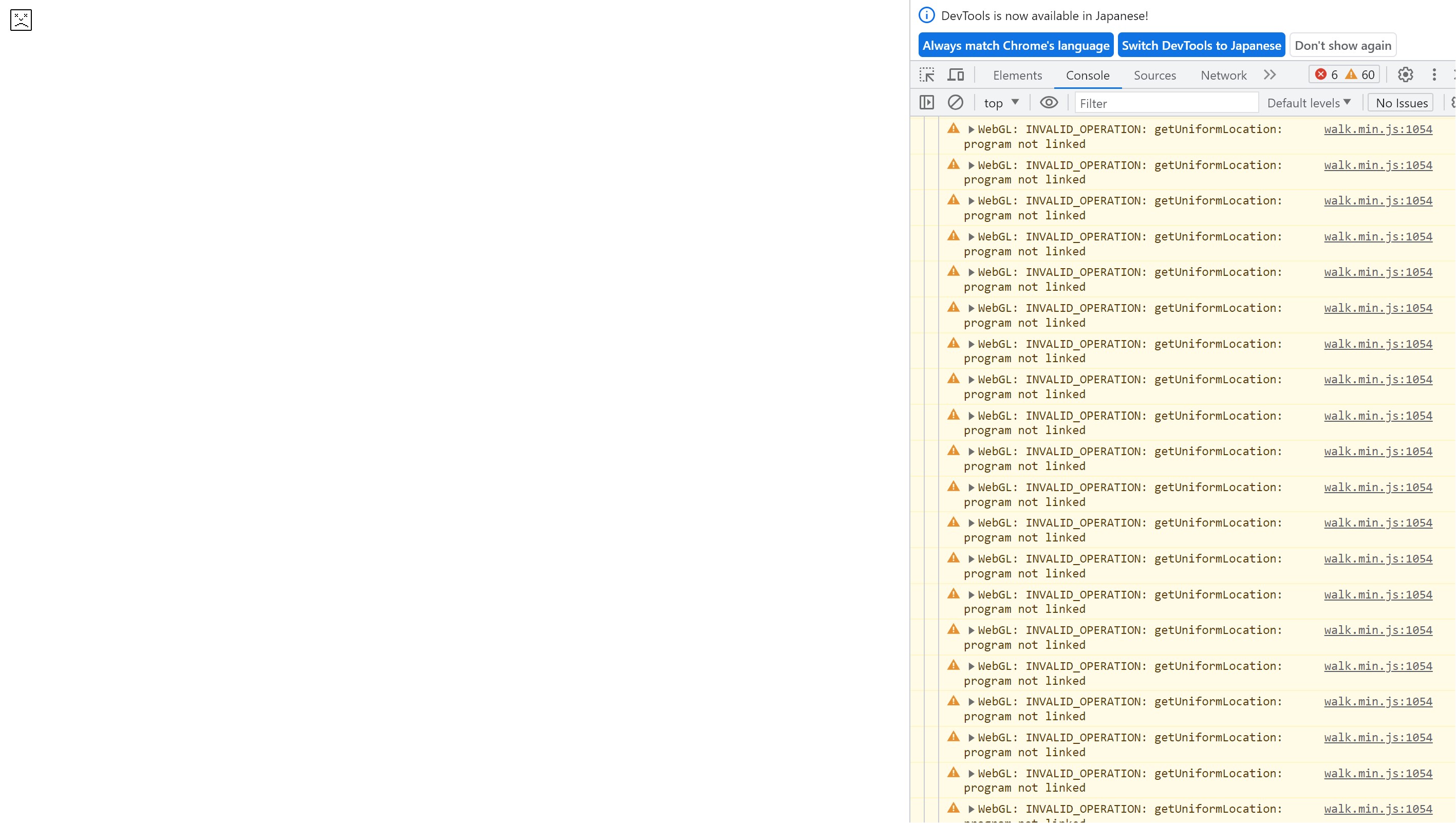Viewport: 1456px width, 823px height.
Task: Click the info icon in DevTools language notice
Action: (926, 15)
